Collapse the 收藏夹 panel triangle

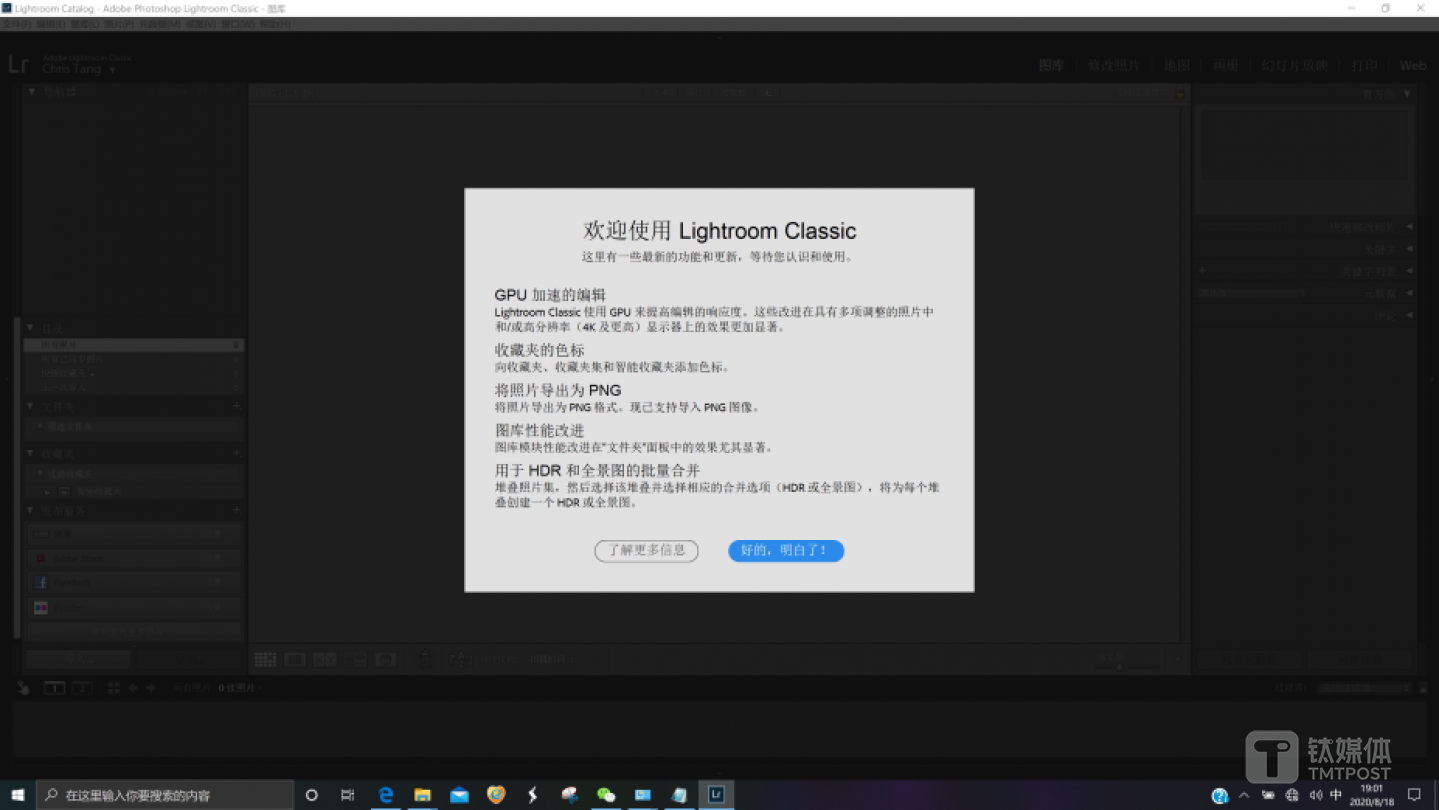point(30,453)
